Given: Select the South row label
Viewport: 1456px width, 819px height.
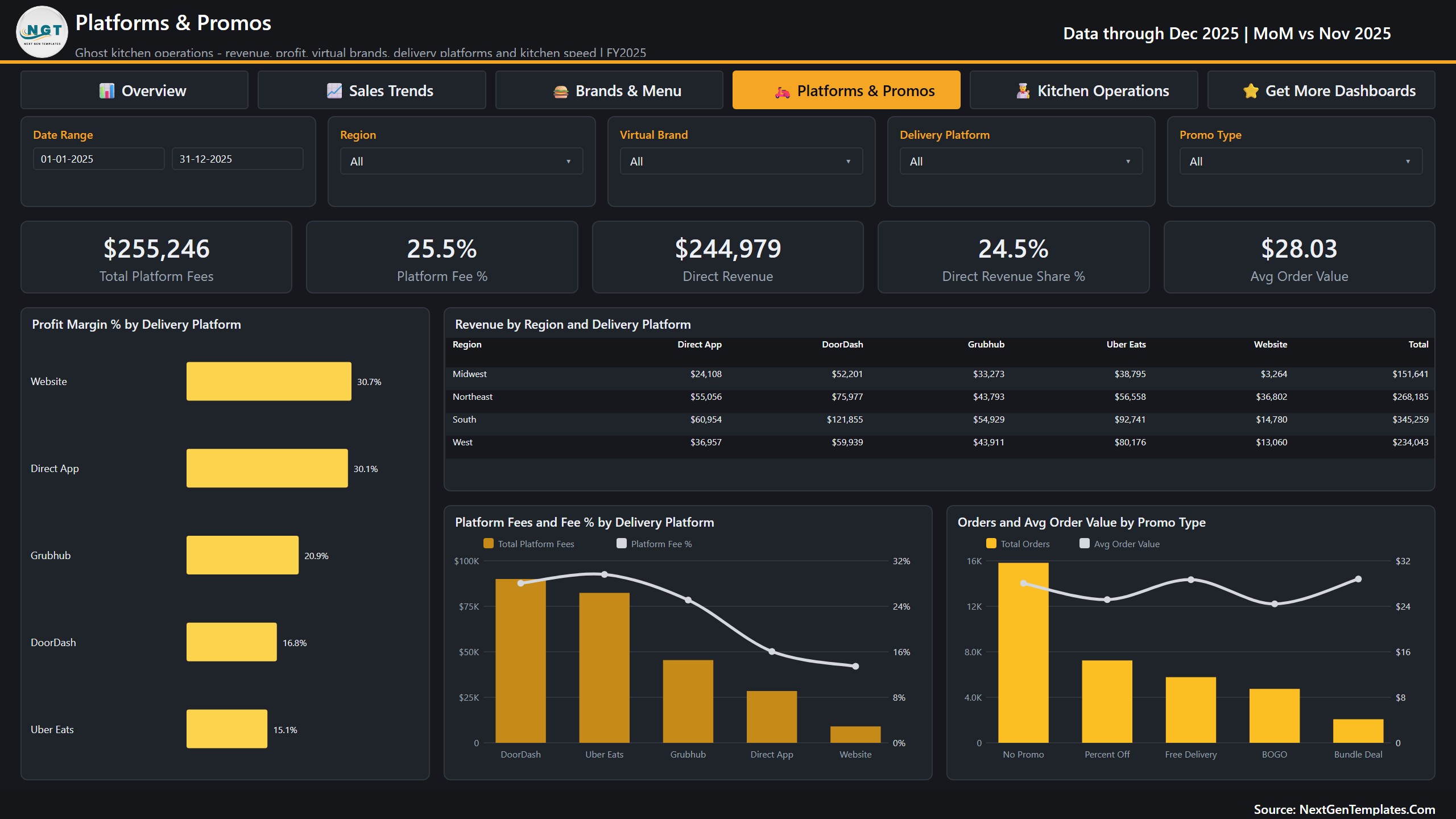Looking at the screenshot, I should click(x=464, y=420).
